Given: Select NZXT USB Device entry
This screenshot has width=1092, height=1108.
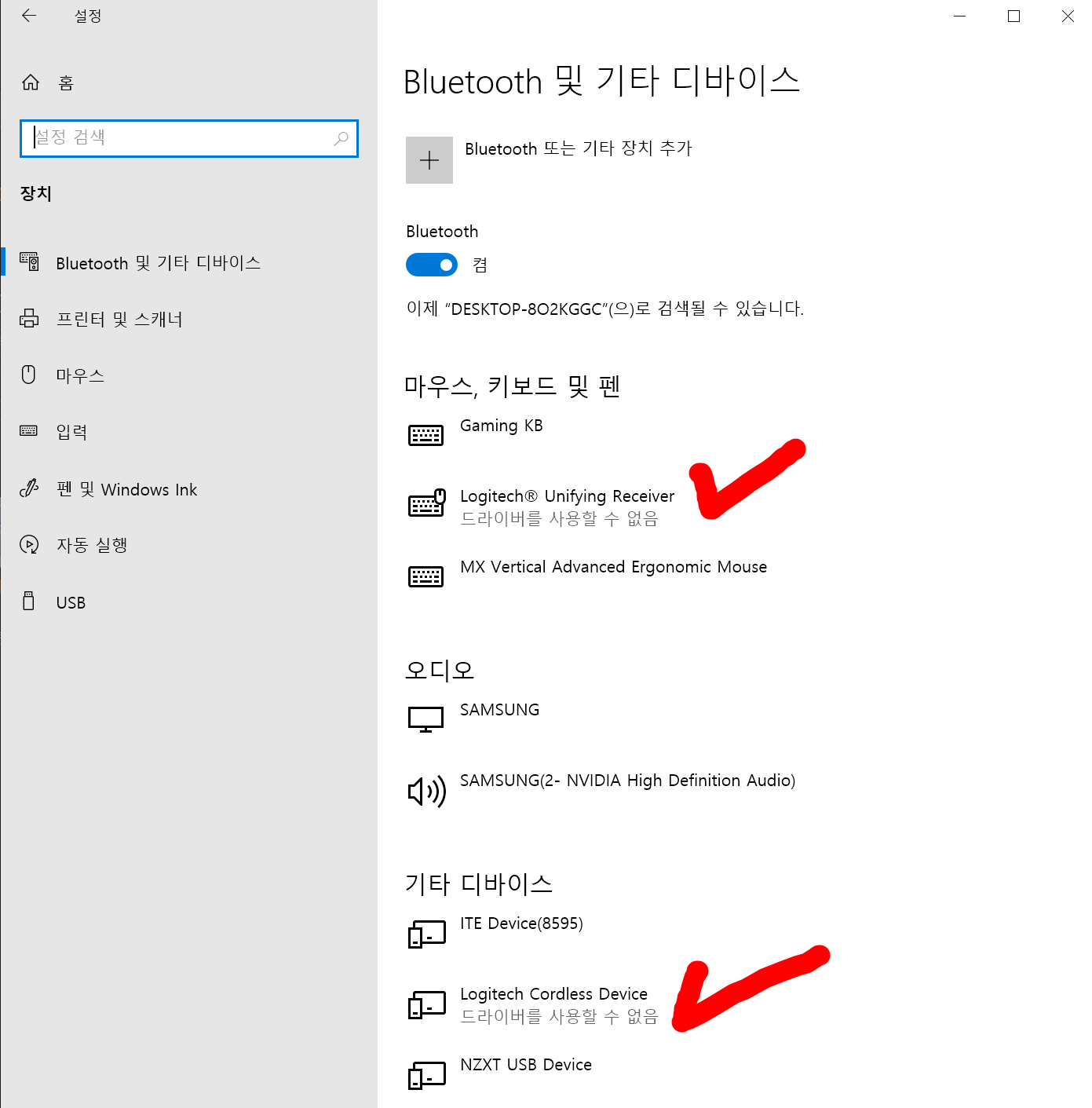Looking at the screenshot, I should click(526, 1065).
